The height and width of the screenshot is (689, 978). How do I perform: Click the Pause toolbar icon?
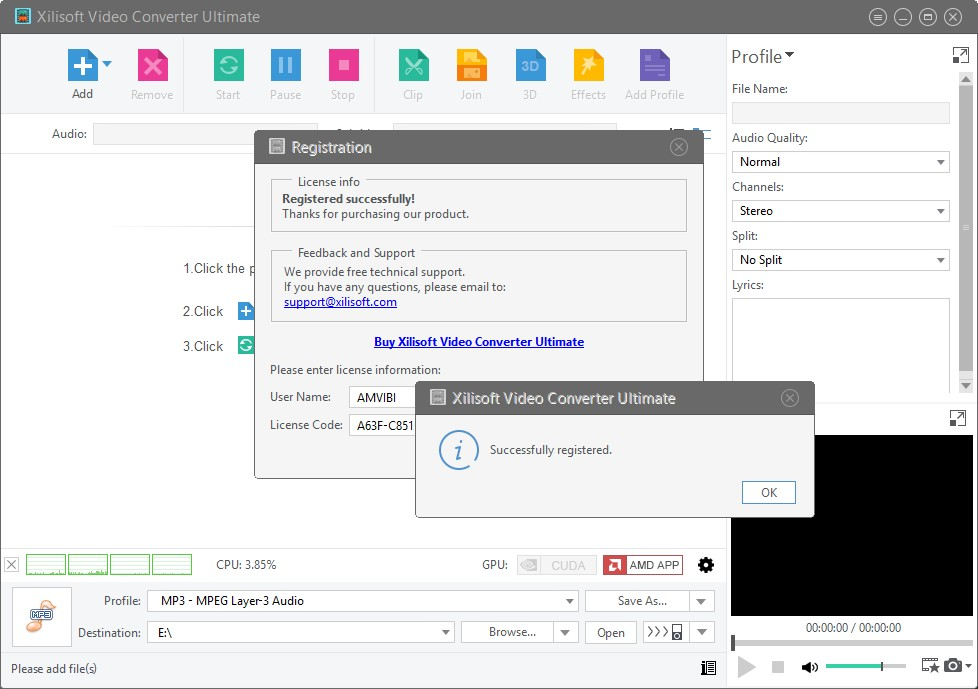pos(286,65)
